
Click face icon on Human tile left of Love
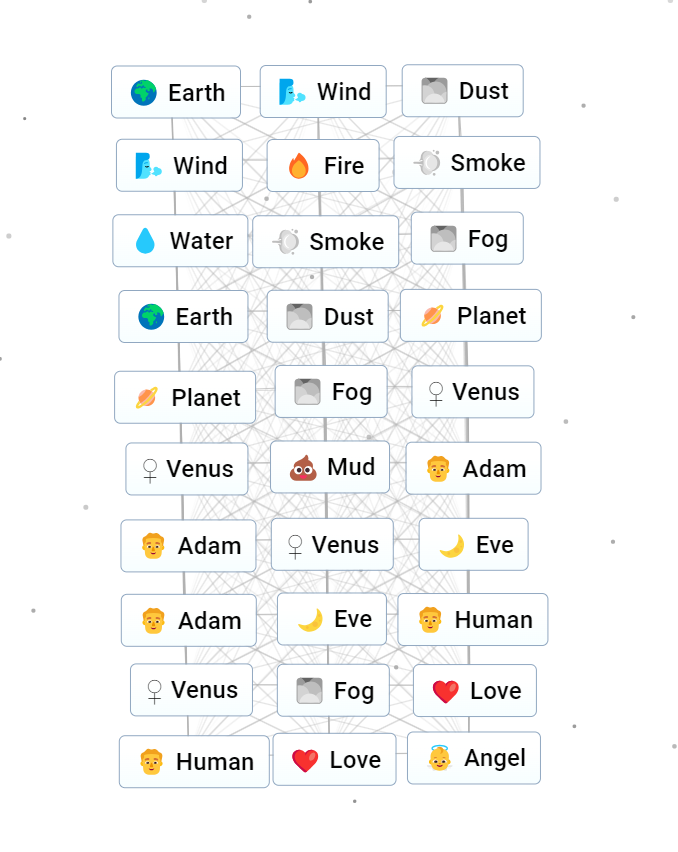click(152, 762)
